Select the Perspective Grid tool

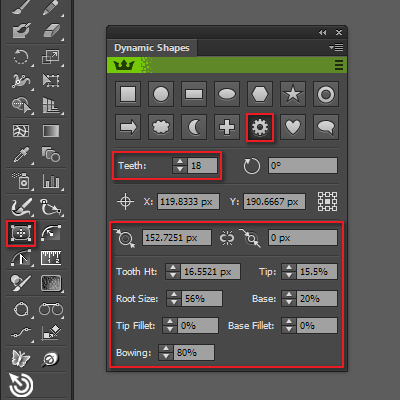(51, 106)
